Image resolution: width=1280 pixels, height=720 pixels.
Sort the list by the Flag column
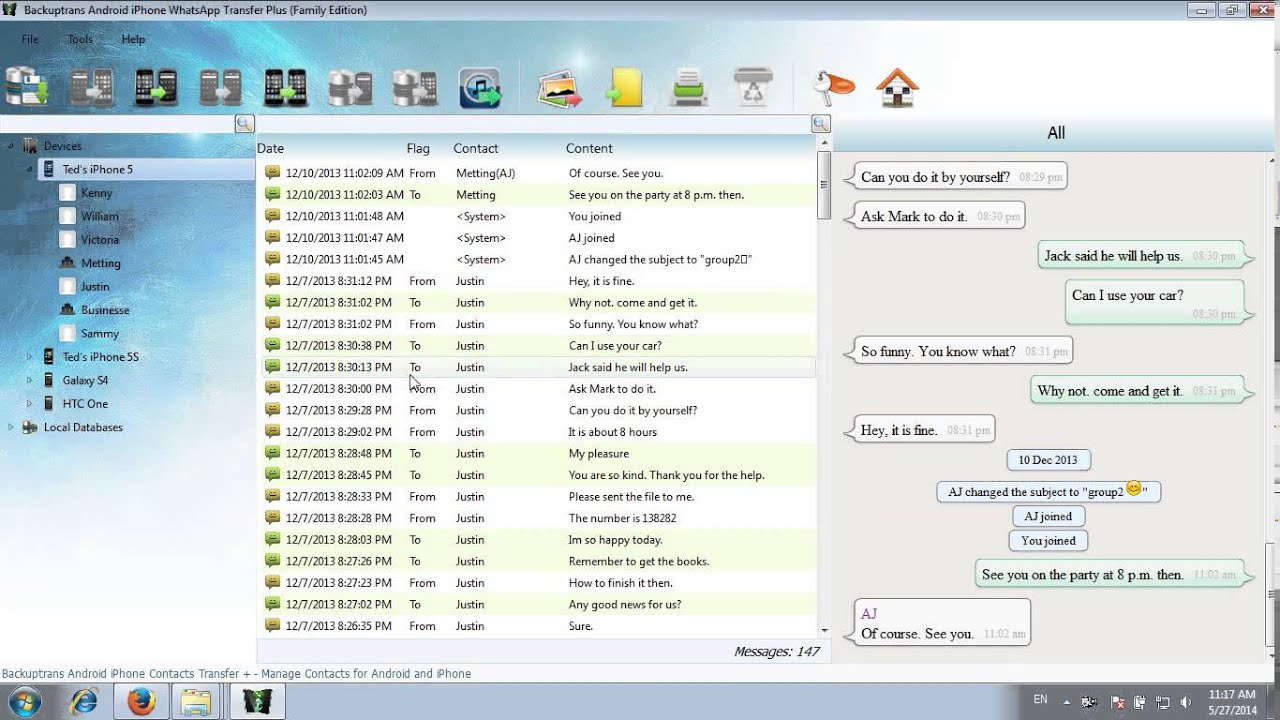(418, 148)
